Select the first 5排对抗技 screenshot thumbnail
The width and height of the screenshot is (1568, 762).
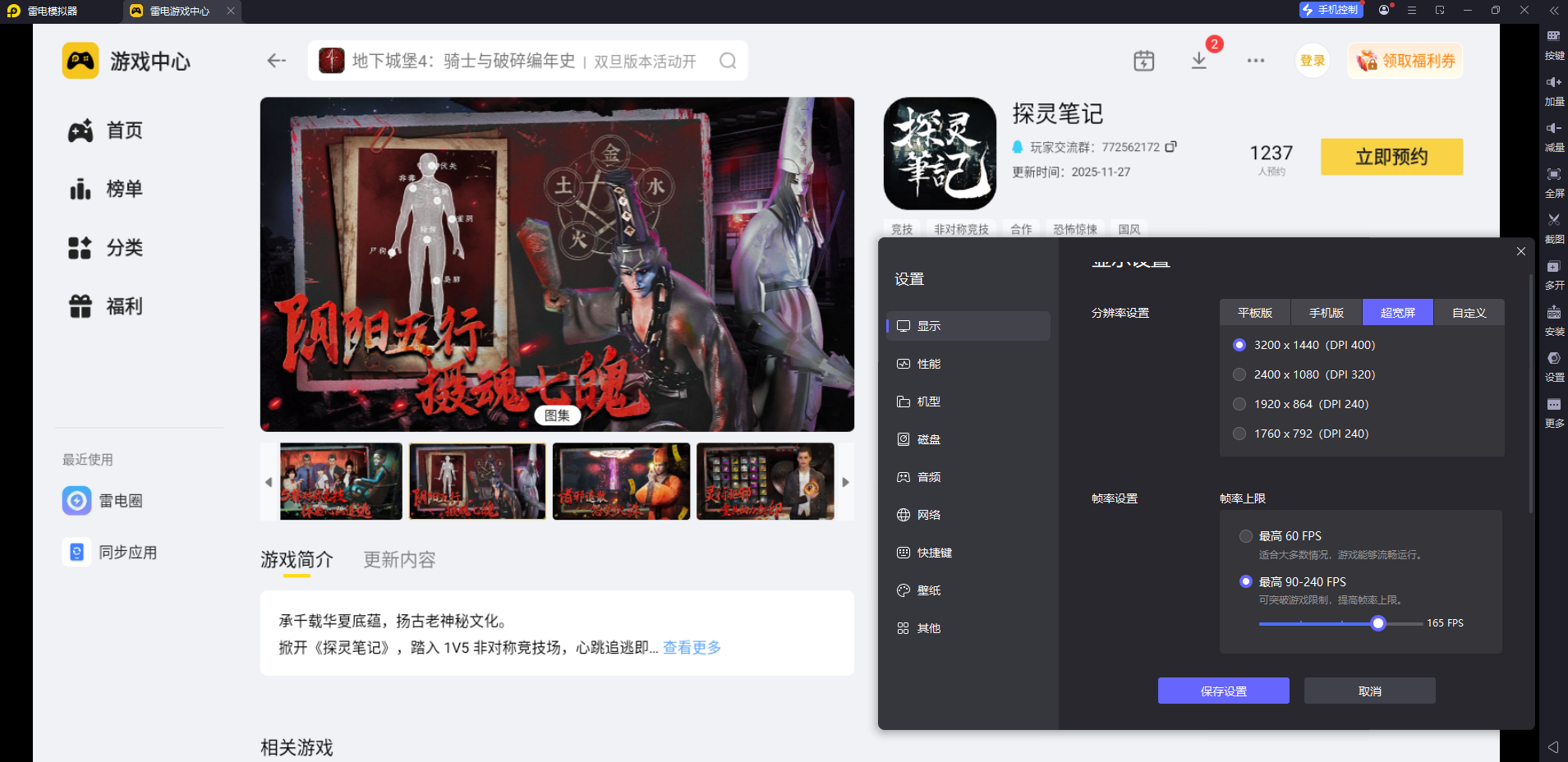[x=341, y=481]
